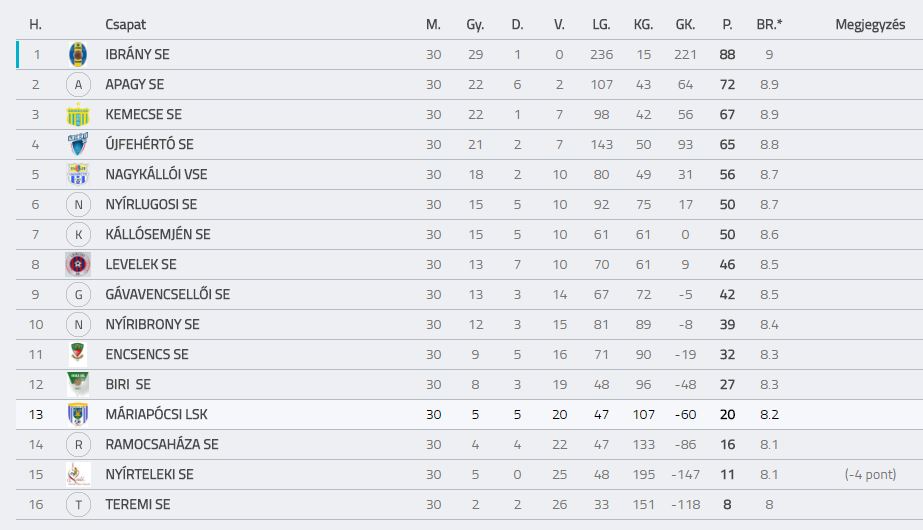Open the APAGY SE team link
923x530 pixels.
(135, 84)
